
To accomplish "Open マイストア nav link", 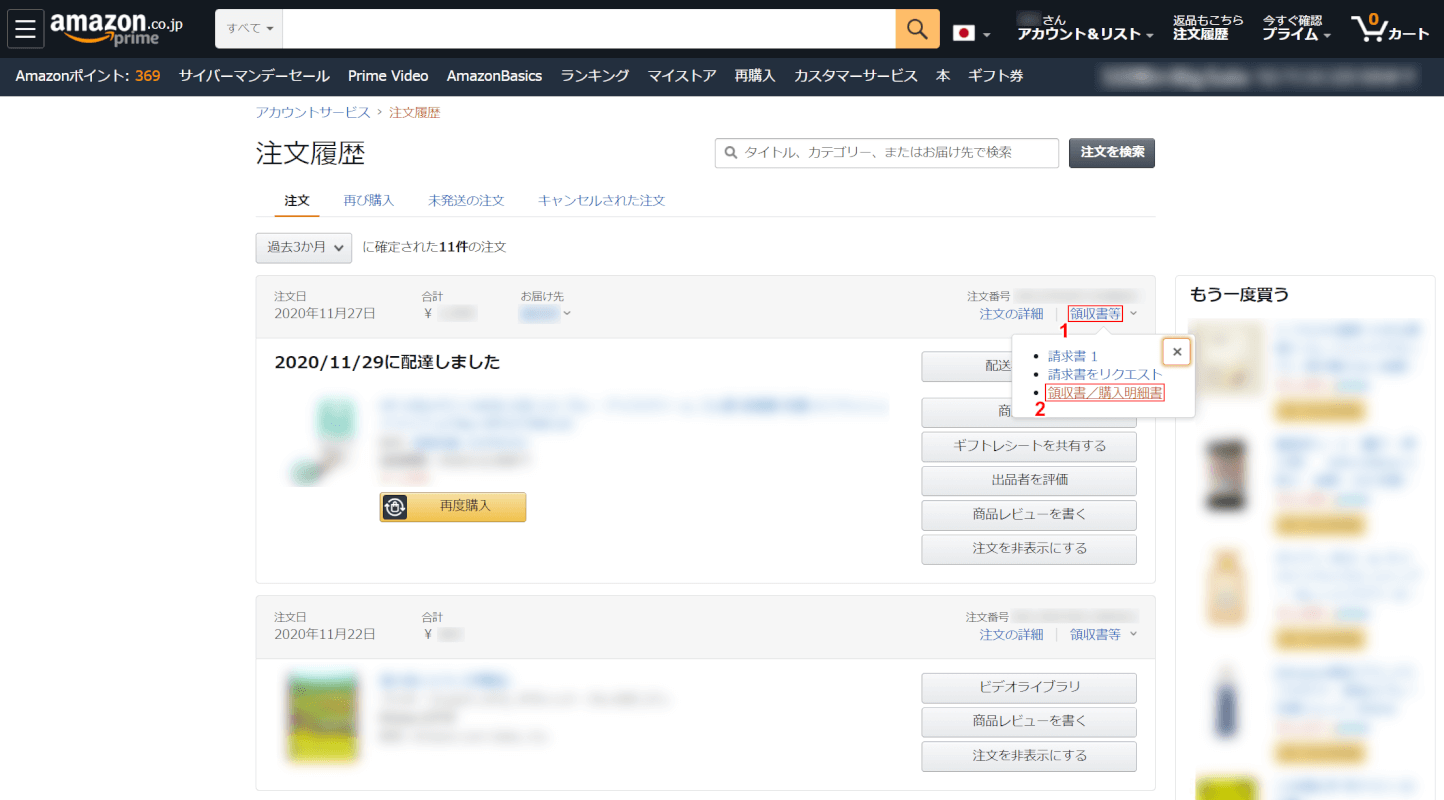I will point(682,76).
